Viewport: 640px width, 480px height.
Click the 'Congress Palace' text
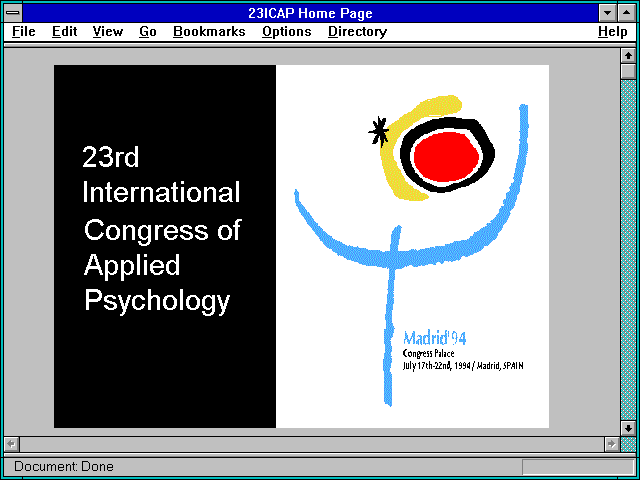[428, 353]
